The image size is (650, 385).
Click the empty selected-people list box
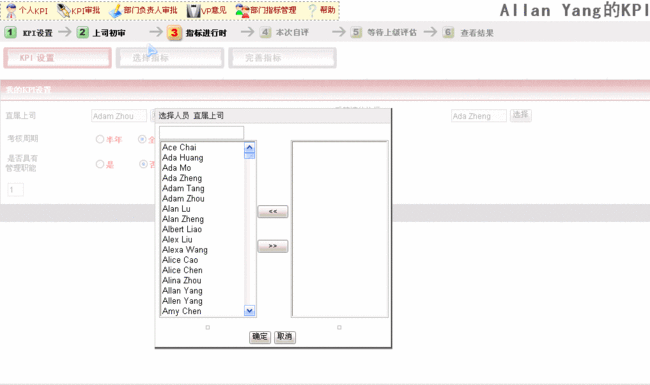point(340,229)
